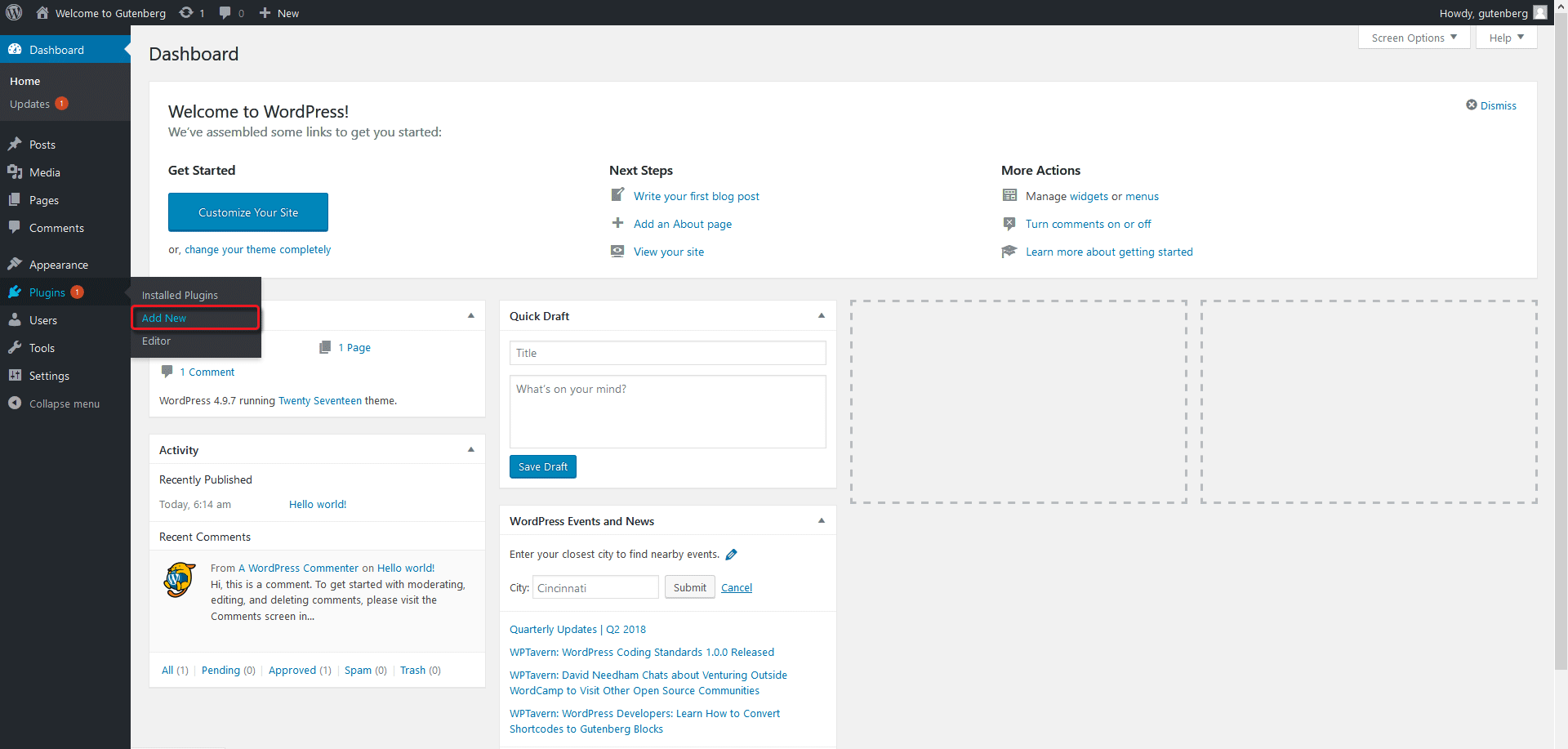This screenshot has width=1568, height=749.
Task: Click the pencil icon to edit city
Action: tap(732, 555)
